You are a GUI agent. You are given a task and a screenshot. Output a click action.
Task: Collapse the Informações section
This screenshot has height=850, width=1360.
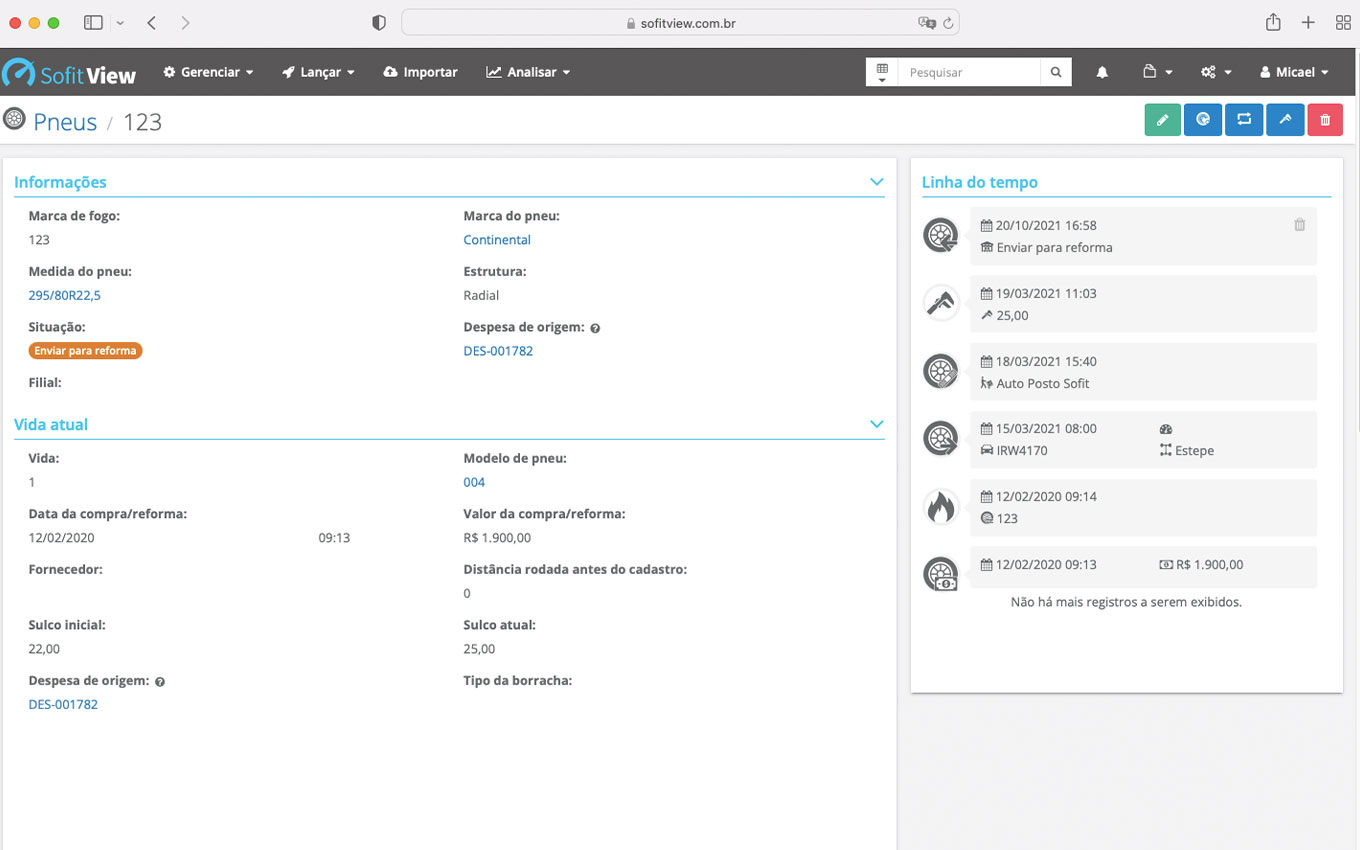pos(876,182)
